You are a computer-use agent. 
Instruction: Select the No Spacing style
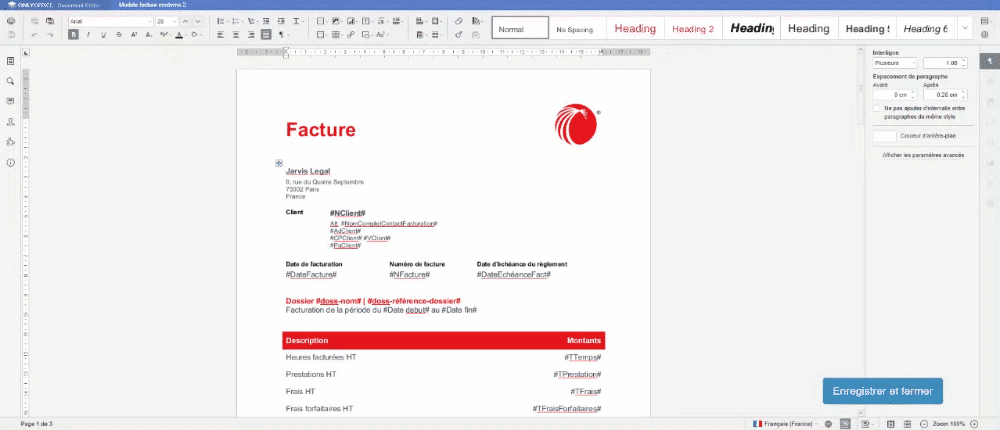point(575,29)
